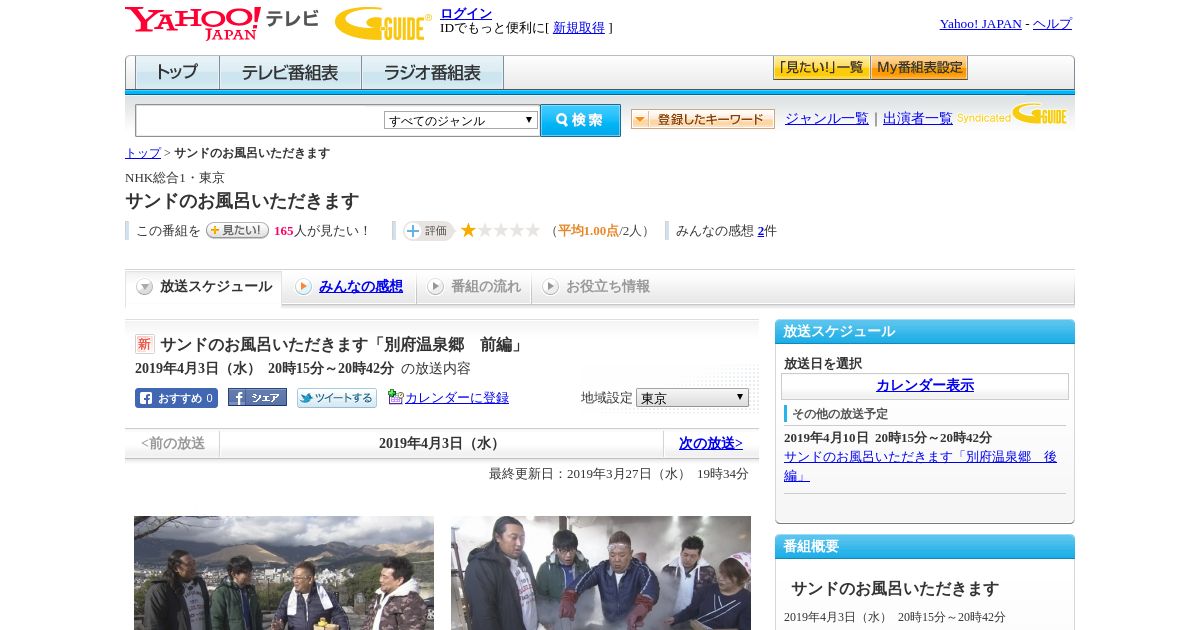
Task: Click the 平均1.00点 rating text
Action: pyautogui.click(x=588, y=231)
